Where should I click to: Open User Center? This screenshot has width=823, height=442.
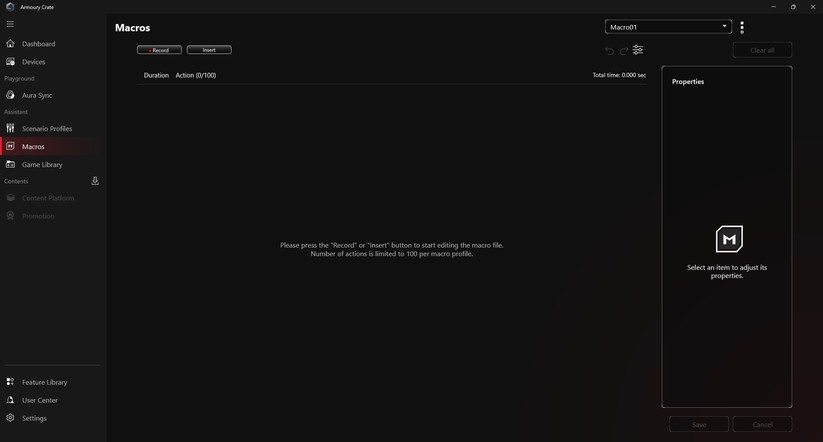(x=40, y=401)
